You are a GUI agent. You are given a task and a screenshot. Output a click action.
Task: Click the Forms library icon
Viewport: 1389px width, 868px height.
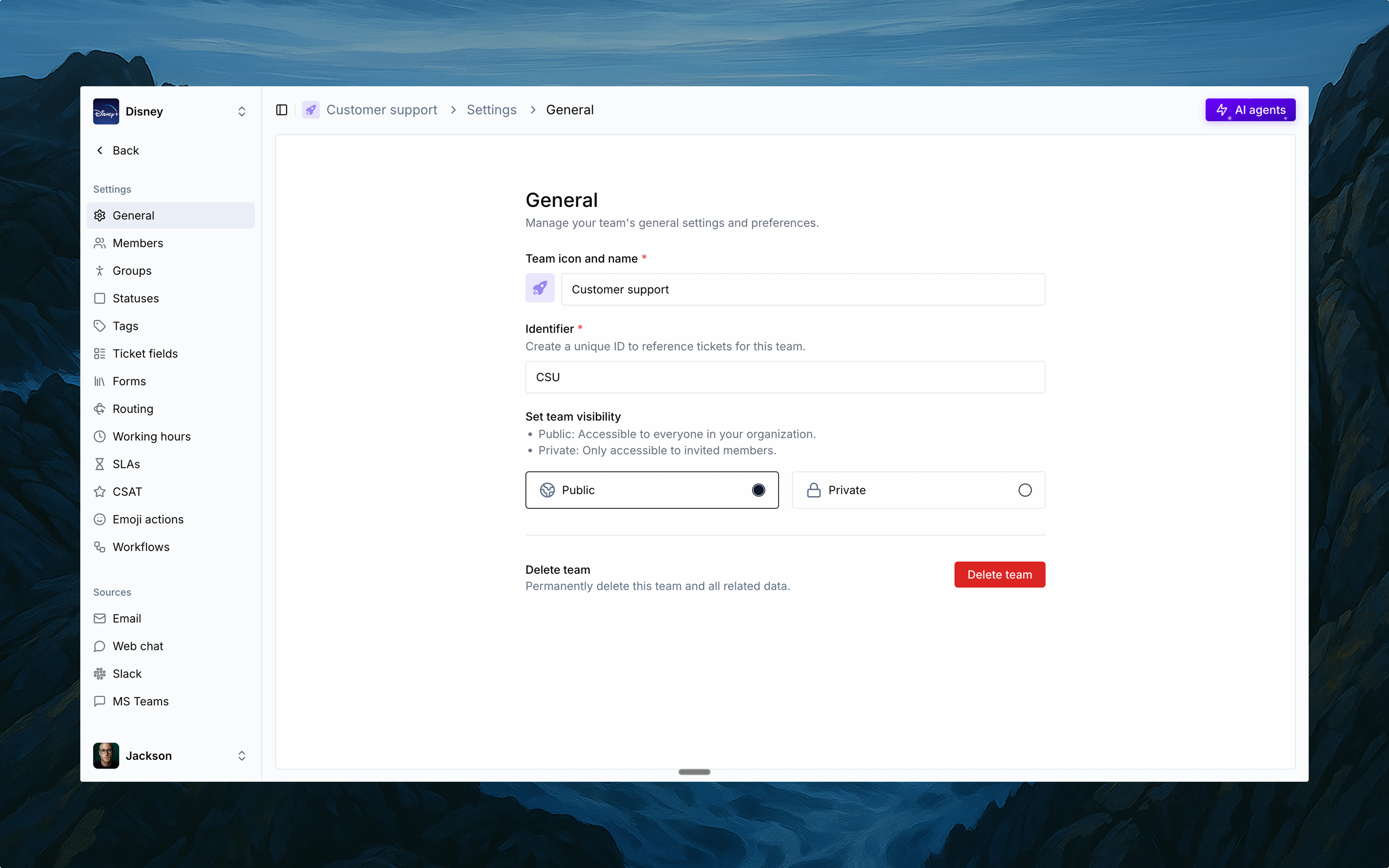point(100,381)
